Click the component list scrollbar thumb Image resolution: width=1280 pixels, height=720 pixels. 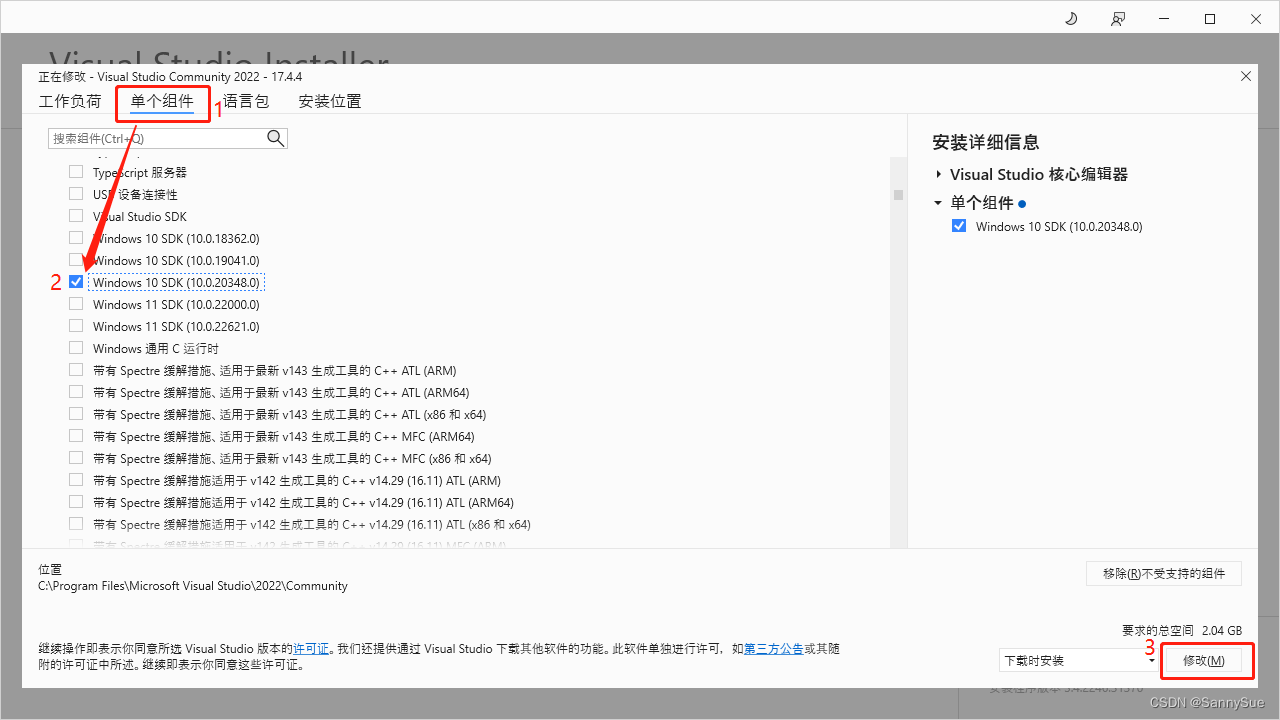[x=898, y=195]
